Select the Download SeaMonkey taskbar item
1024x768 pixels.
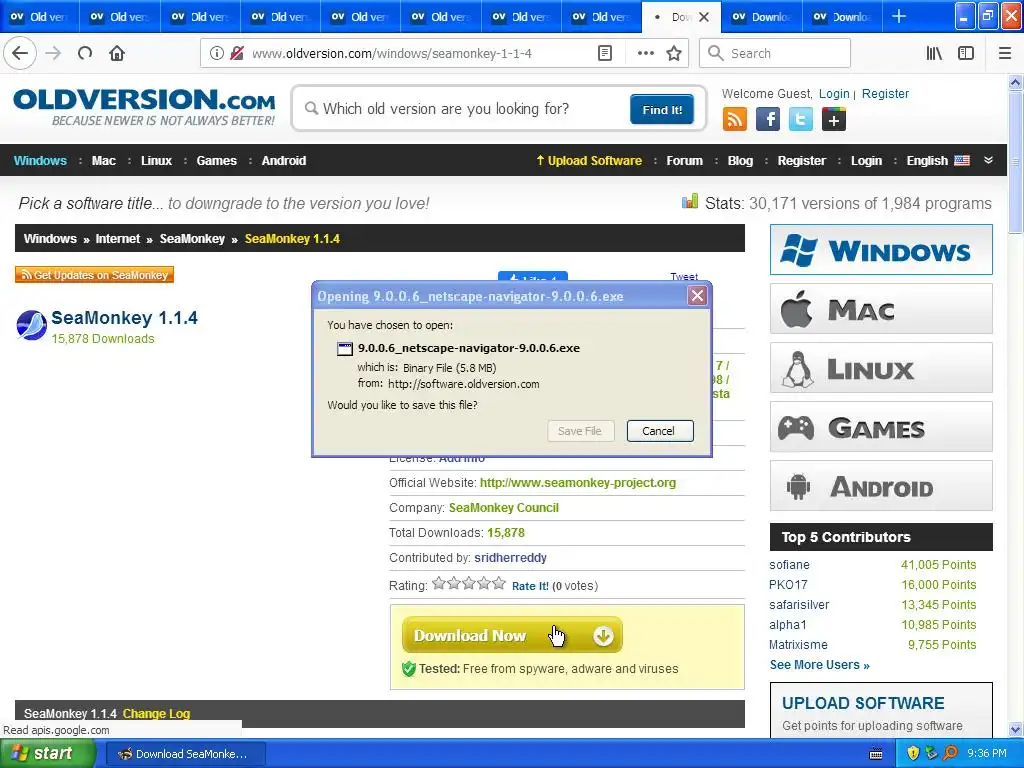185,754
